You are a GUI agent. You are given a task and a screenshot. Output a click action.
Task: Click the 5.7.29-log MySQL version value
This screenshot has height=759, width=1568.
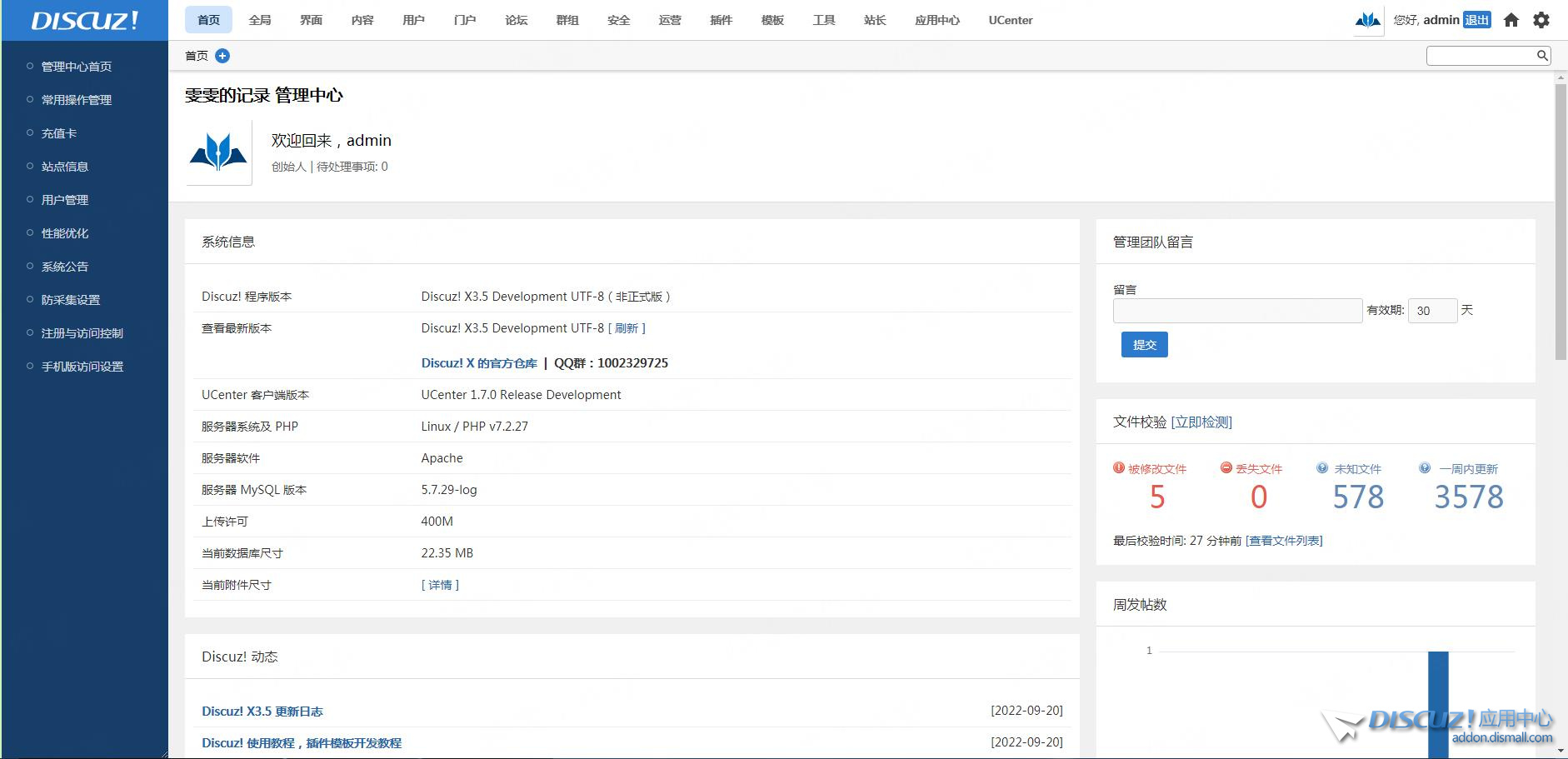(449, 490)
